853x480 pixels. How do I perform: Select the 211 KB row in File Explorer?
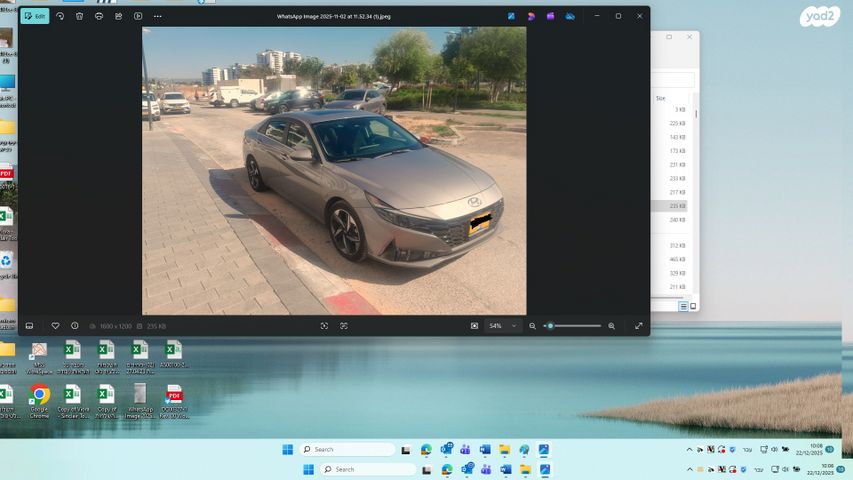coord(670,287)
